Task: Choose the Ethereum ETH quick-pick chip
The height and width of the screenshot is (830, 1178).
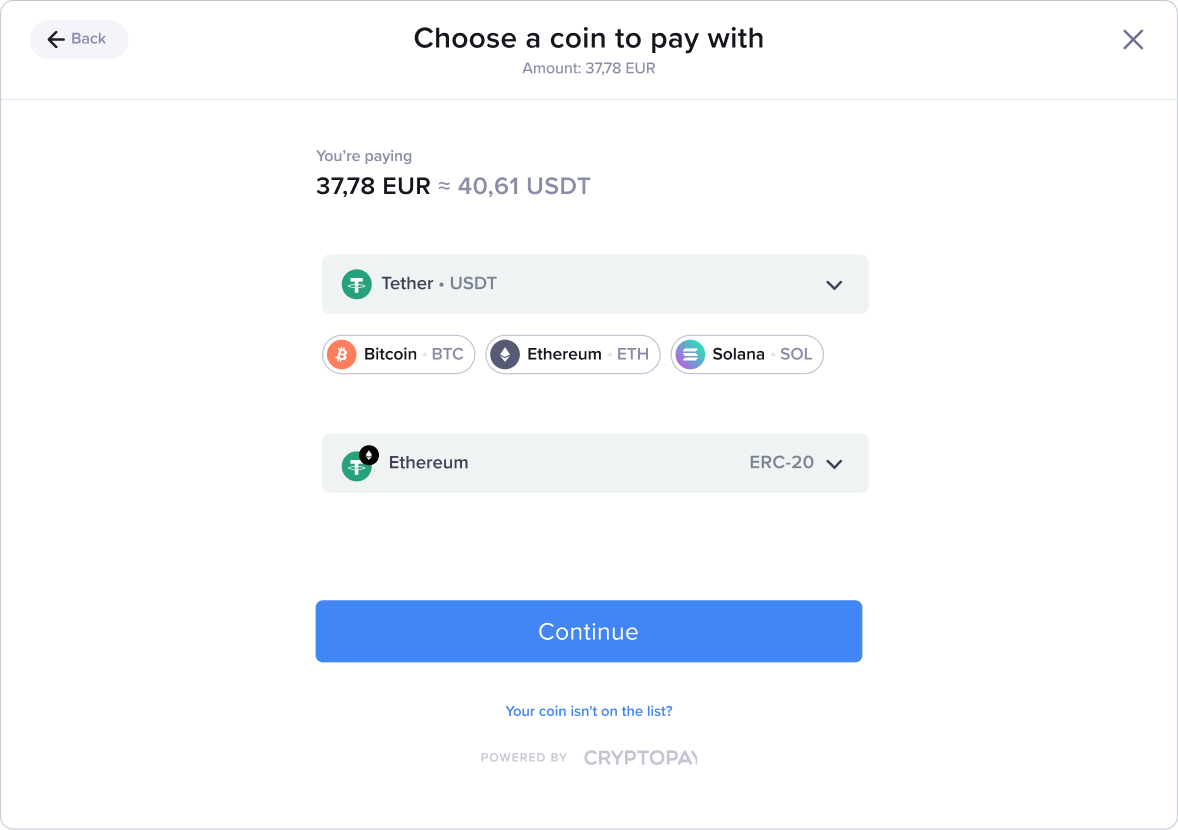Action: pyautogui.click(x=573, y=354)
